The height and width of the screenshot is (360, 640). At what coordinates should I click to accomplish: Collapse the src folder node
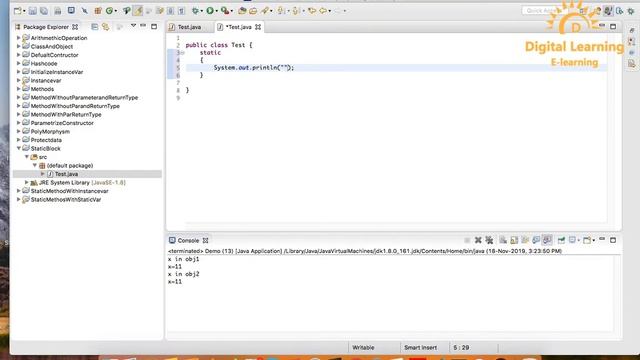27,157
